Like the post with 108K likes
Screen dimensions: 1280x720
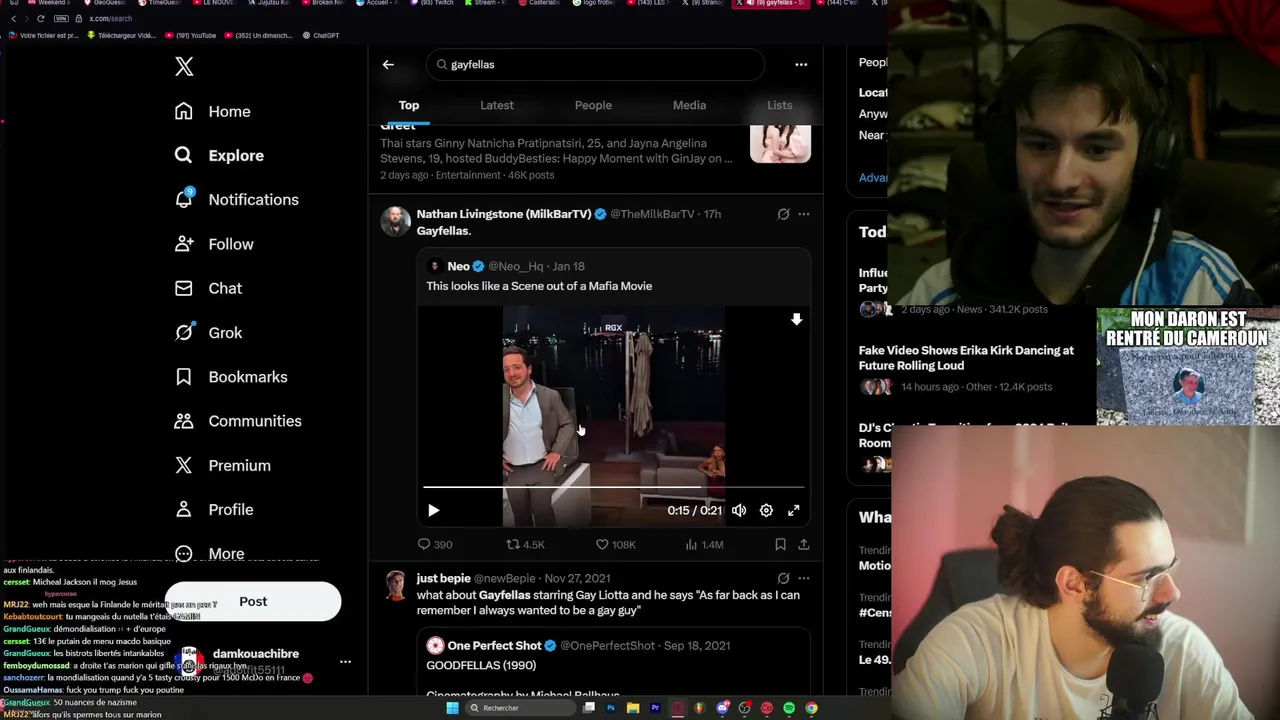tap(602, 544)
